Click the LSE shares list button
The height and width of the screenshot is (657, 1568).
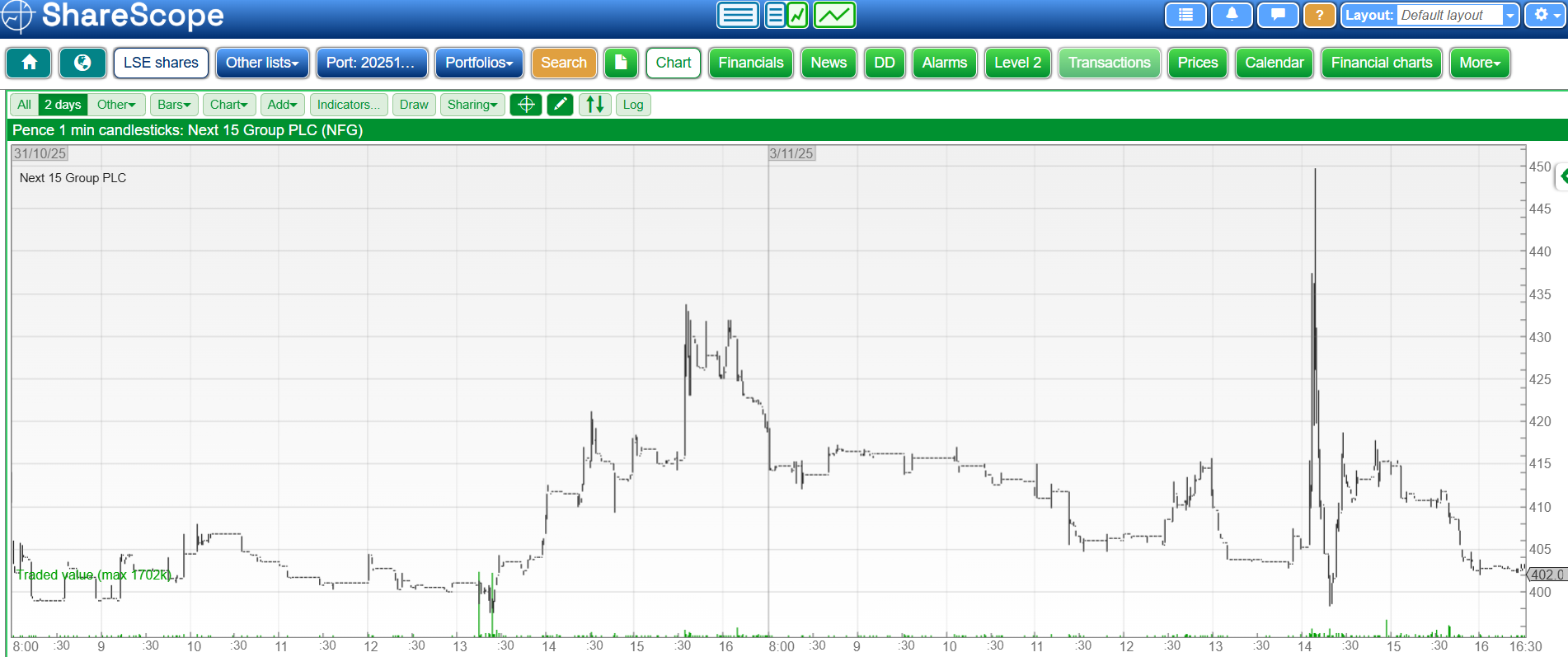point(161,63)
